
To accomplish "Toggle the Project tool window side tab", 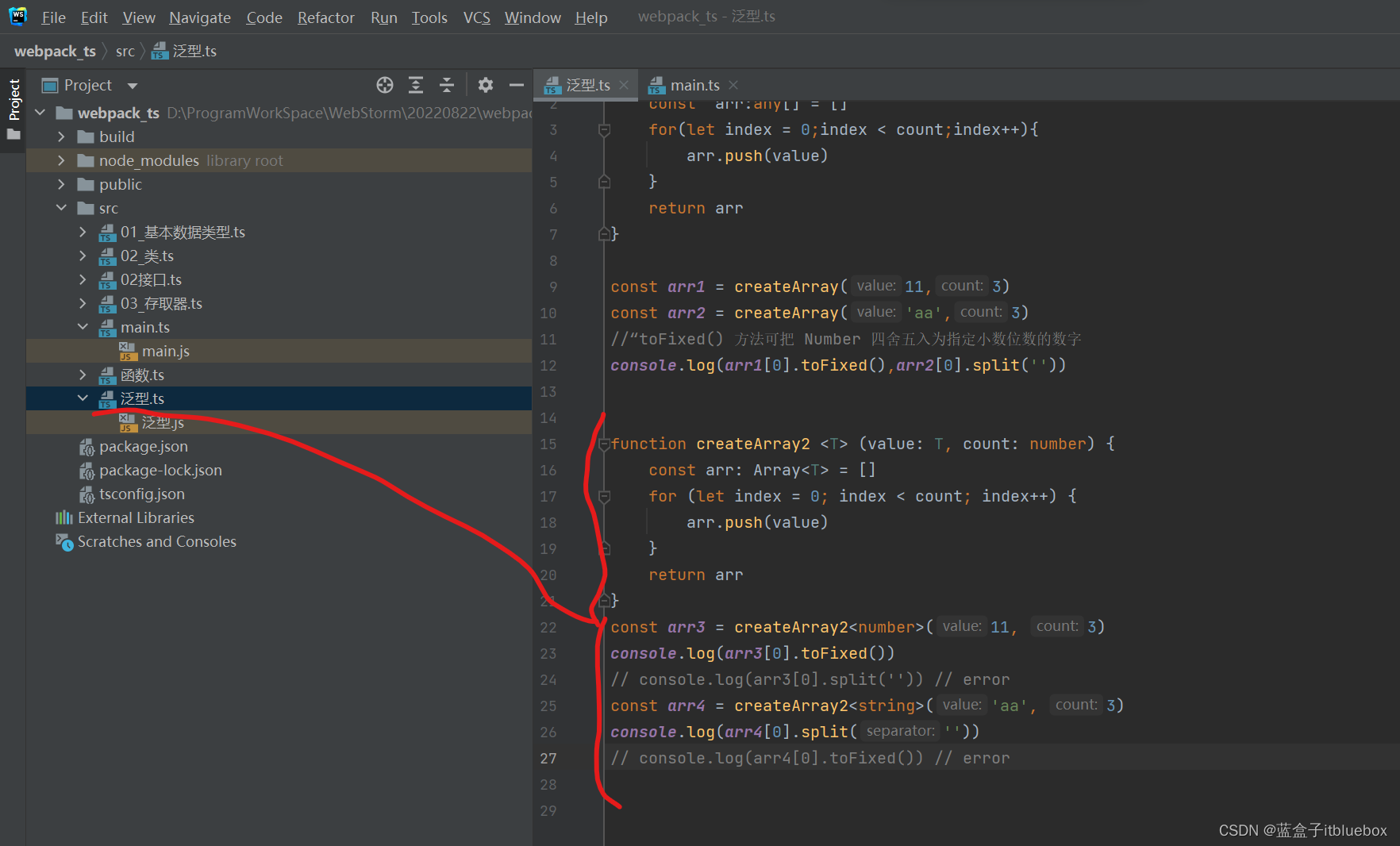I will pos(13,99).
